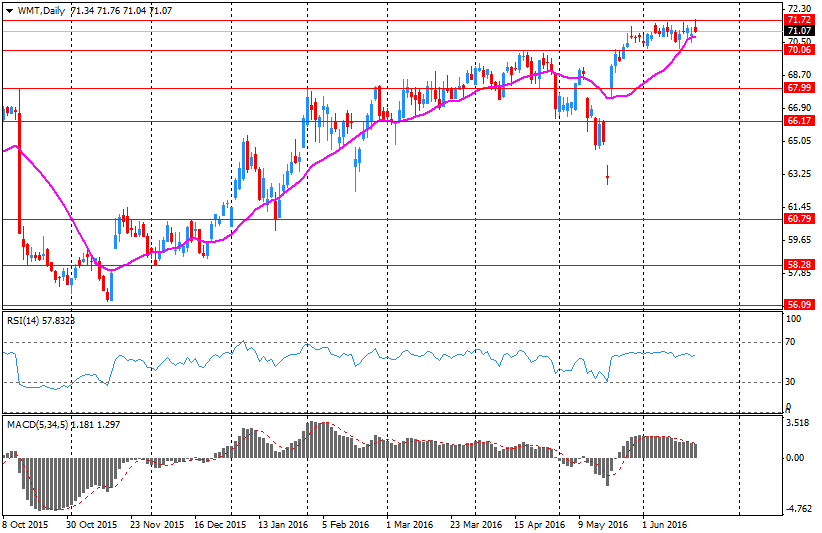Click the RSI 30 oversold level label
Screen dimensions: 822x533
[790, 382]
